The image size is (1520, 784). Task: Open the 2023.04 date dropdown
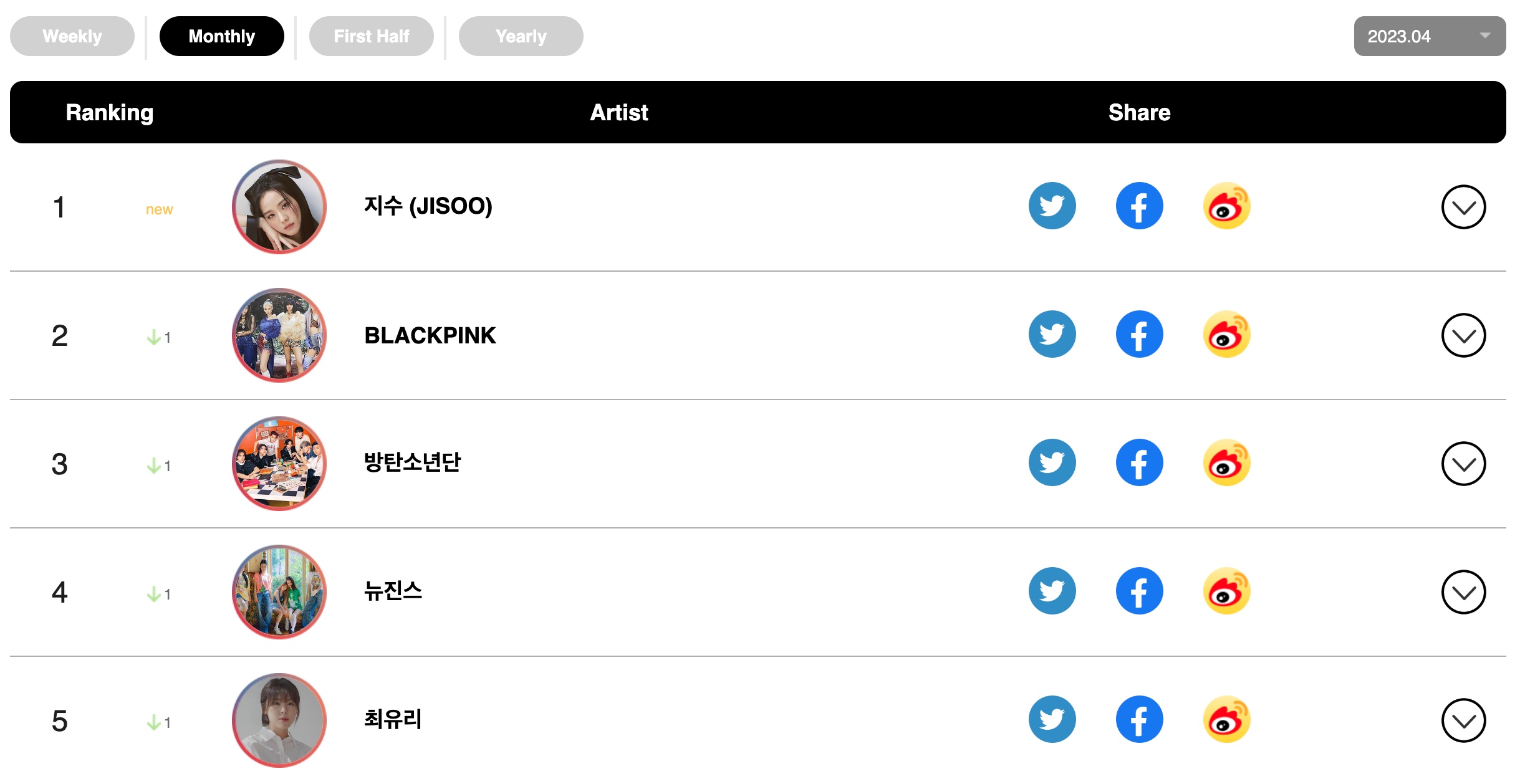[x=1430, y=36]
